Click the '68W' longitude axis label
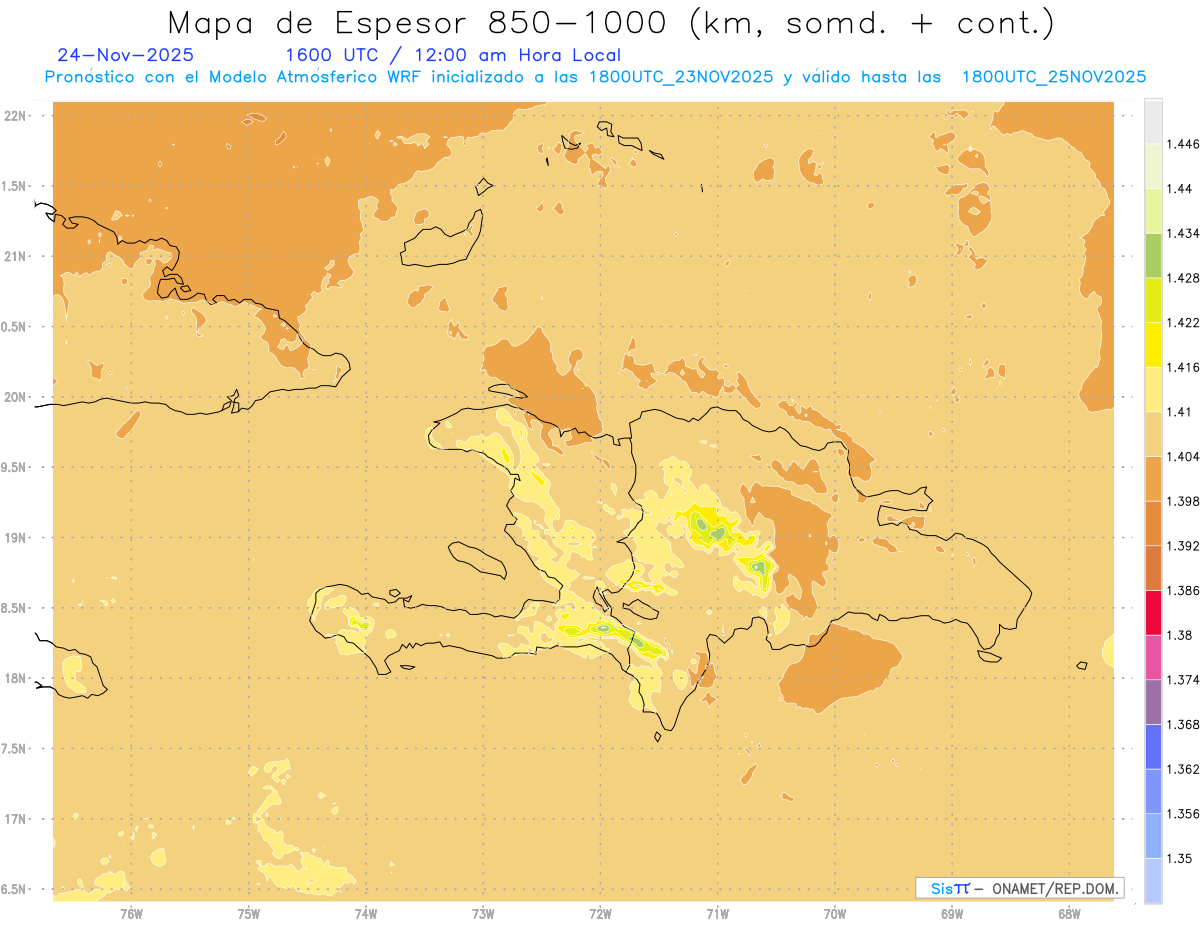1200x927 pixels. [x=1069, y=914]
